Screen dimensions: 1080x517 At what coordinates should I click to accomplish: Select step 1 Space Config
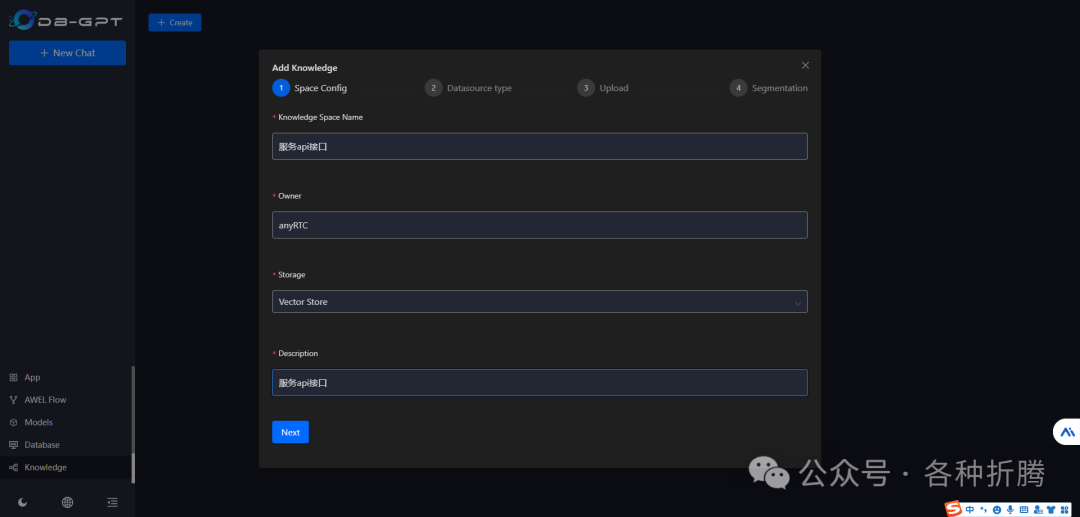[310, 88]
